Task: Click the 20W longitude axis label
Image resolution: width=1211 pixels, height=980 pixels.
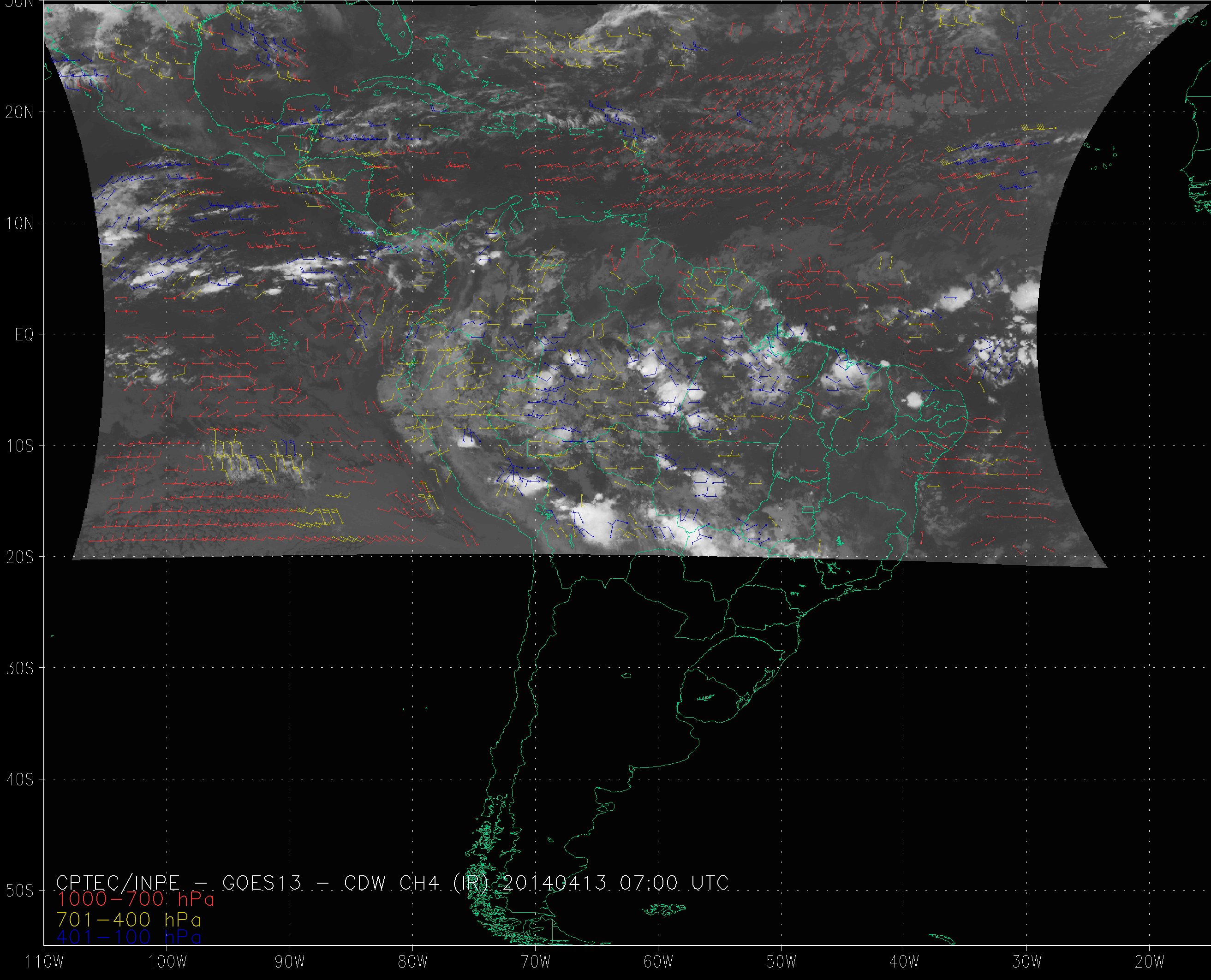Action: [1150, 962]
